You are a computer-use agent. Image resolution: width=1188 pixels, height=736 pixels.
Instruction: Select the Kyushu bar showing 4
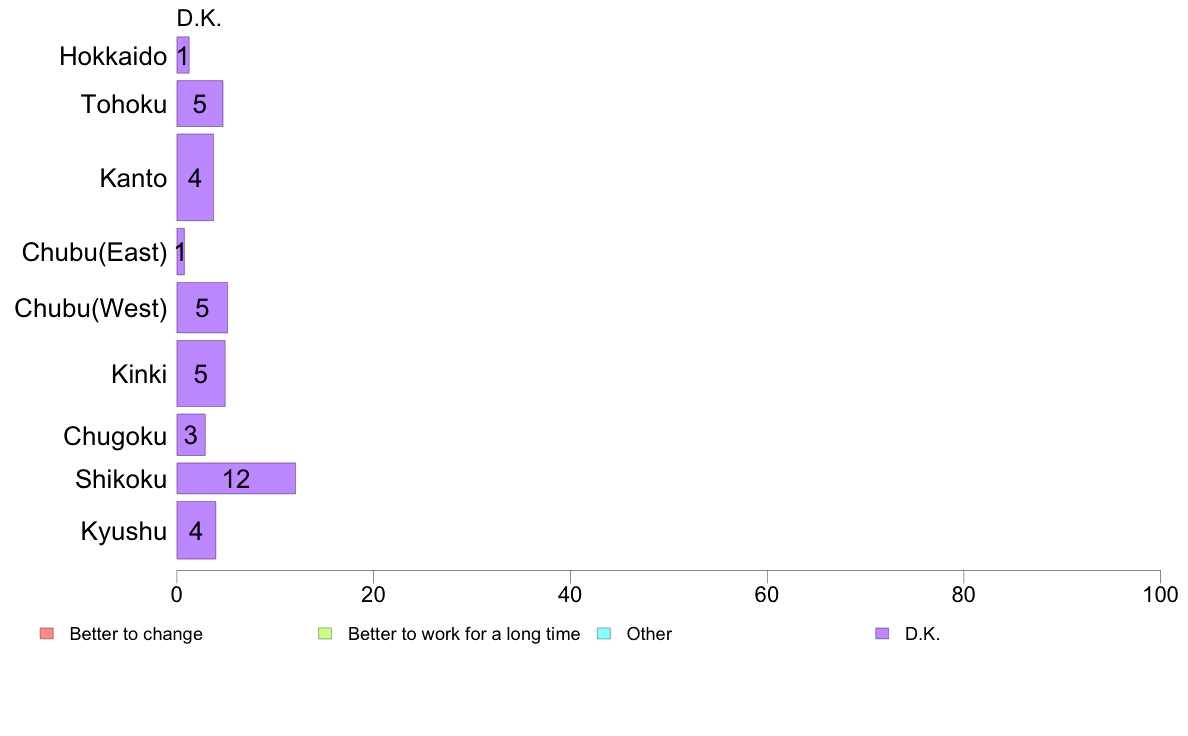pos(196,531)
